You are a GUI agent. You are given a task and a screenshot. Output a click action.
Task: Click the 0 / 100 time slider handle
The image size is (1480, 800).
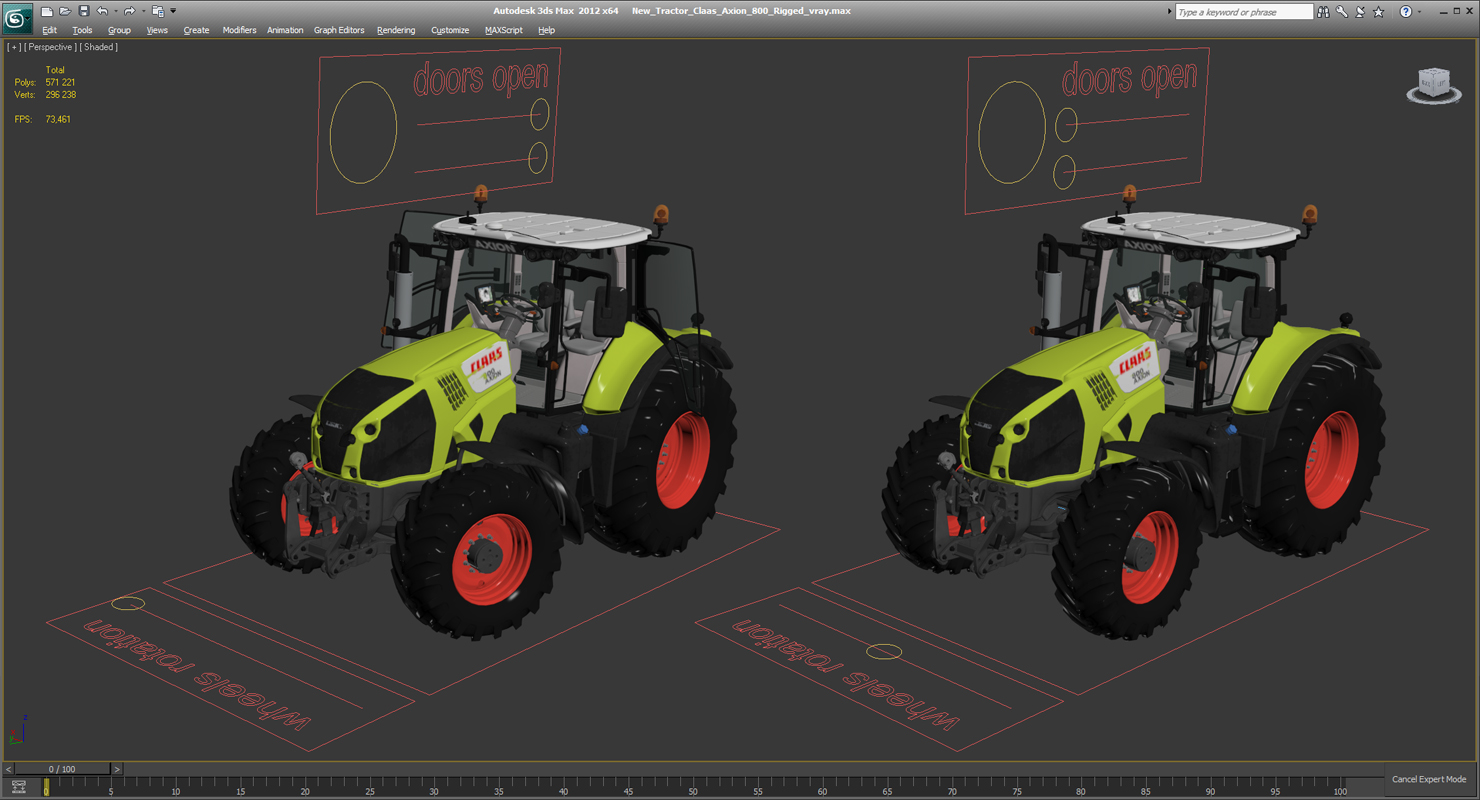[x=63, y=769]
